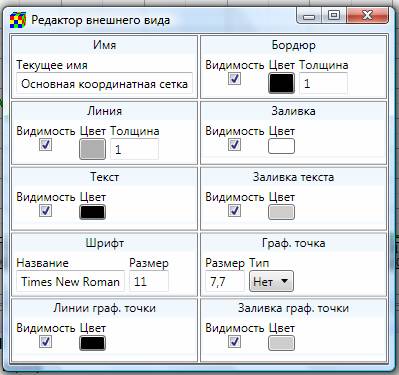Click the Граф. точка section header
Viewport: 399px width, 375px height.
tap(293, 243)
